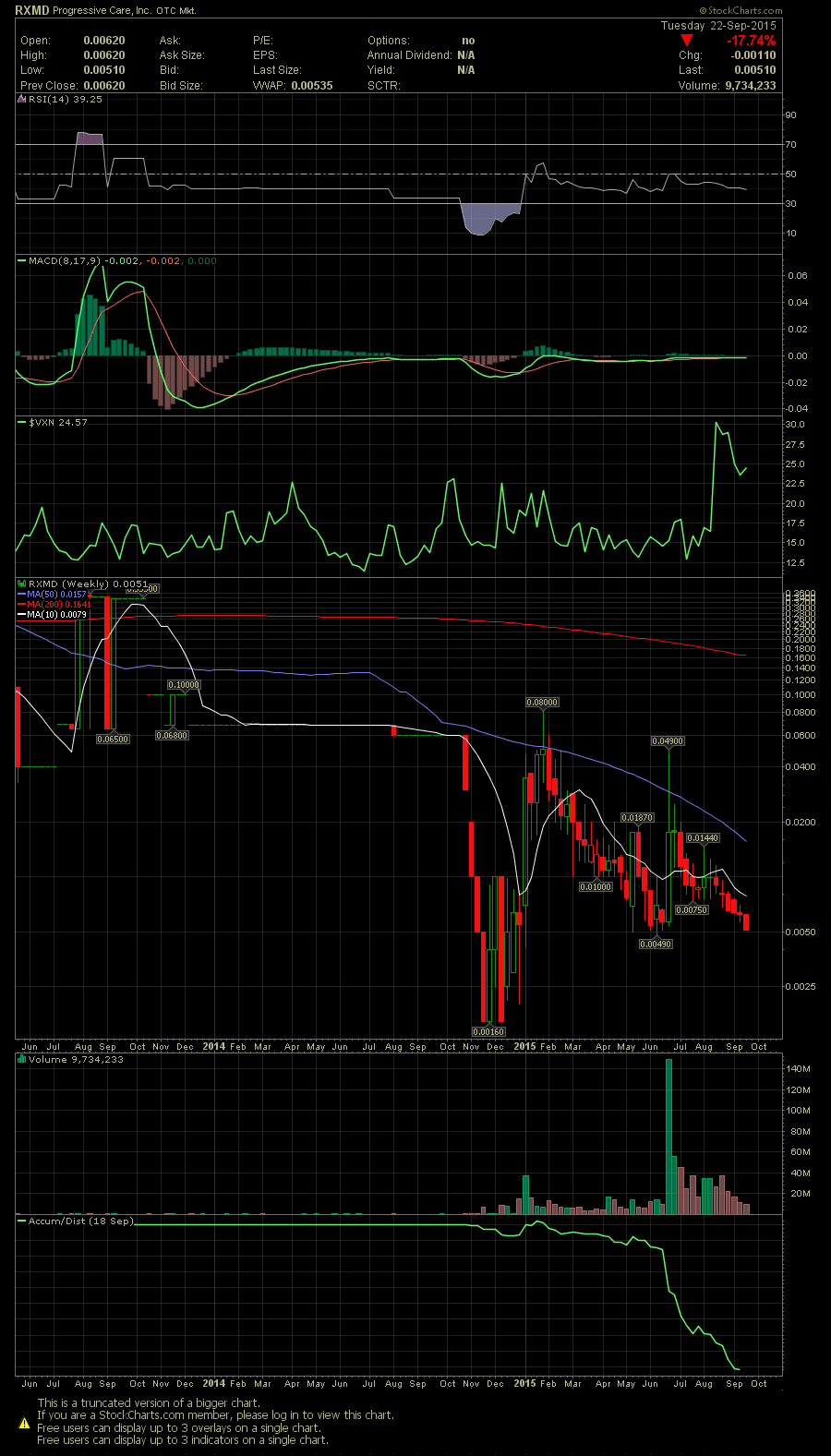
Task: Click the RXMD (Weekly) candlestick legend icon
Action: 22,584
